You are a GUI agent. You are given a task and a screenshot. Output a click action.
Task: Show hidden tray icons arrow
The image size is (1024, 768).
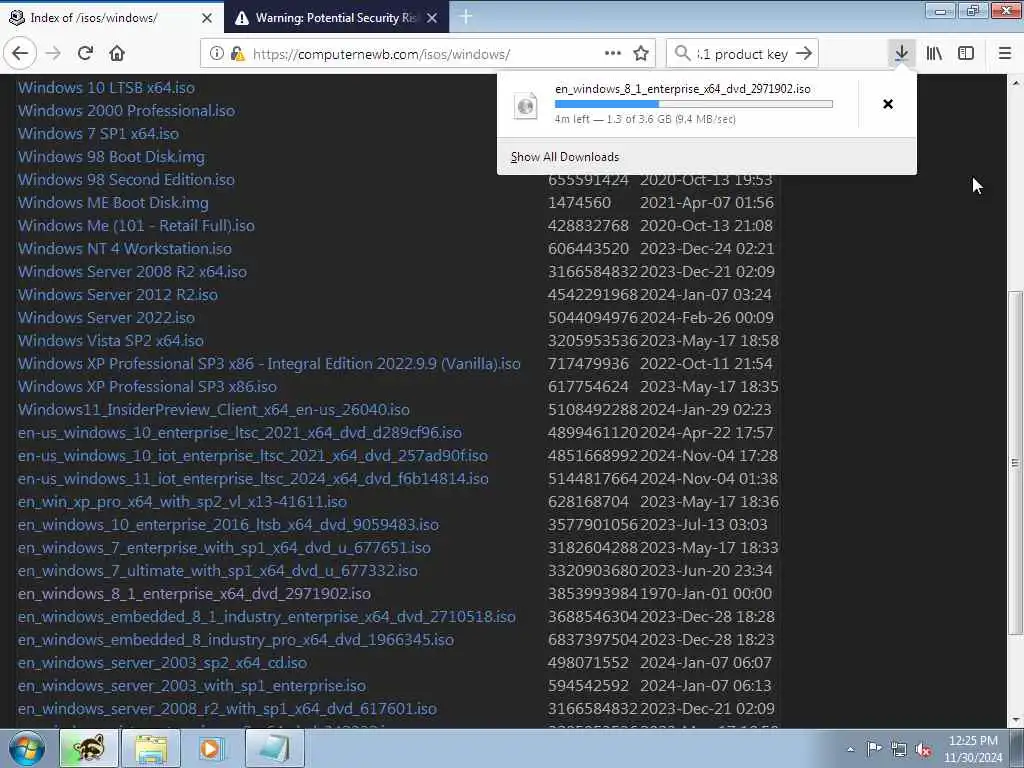[x=850, y=749]
